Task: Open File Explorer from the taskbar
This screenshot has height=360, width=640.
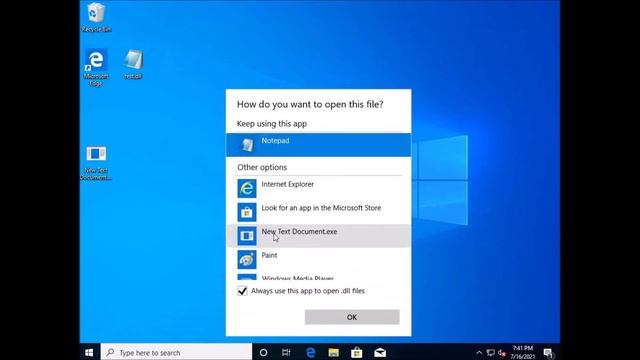Action: tap(333, 352)
